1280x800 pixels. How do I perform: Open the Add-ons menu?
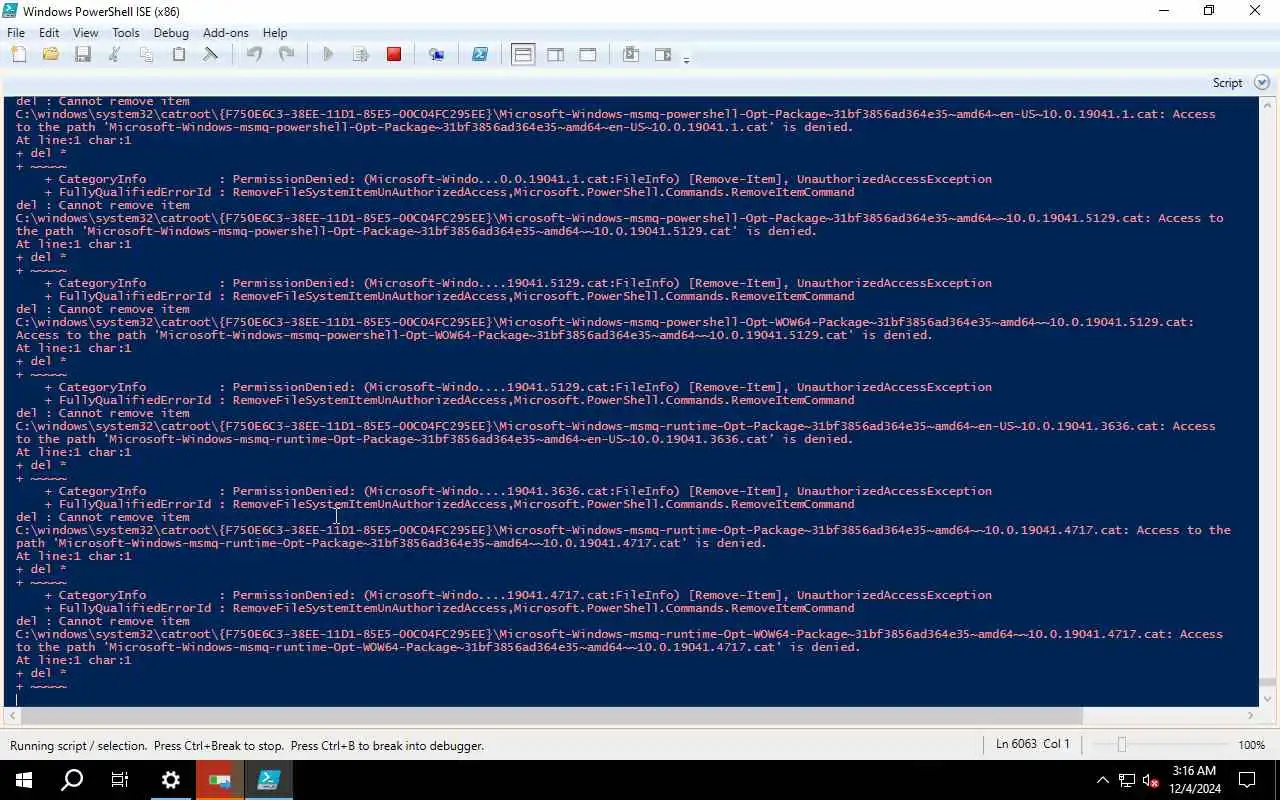(x=226, y=33)
